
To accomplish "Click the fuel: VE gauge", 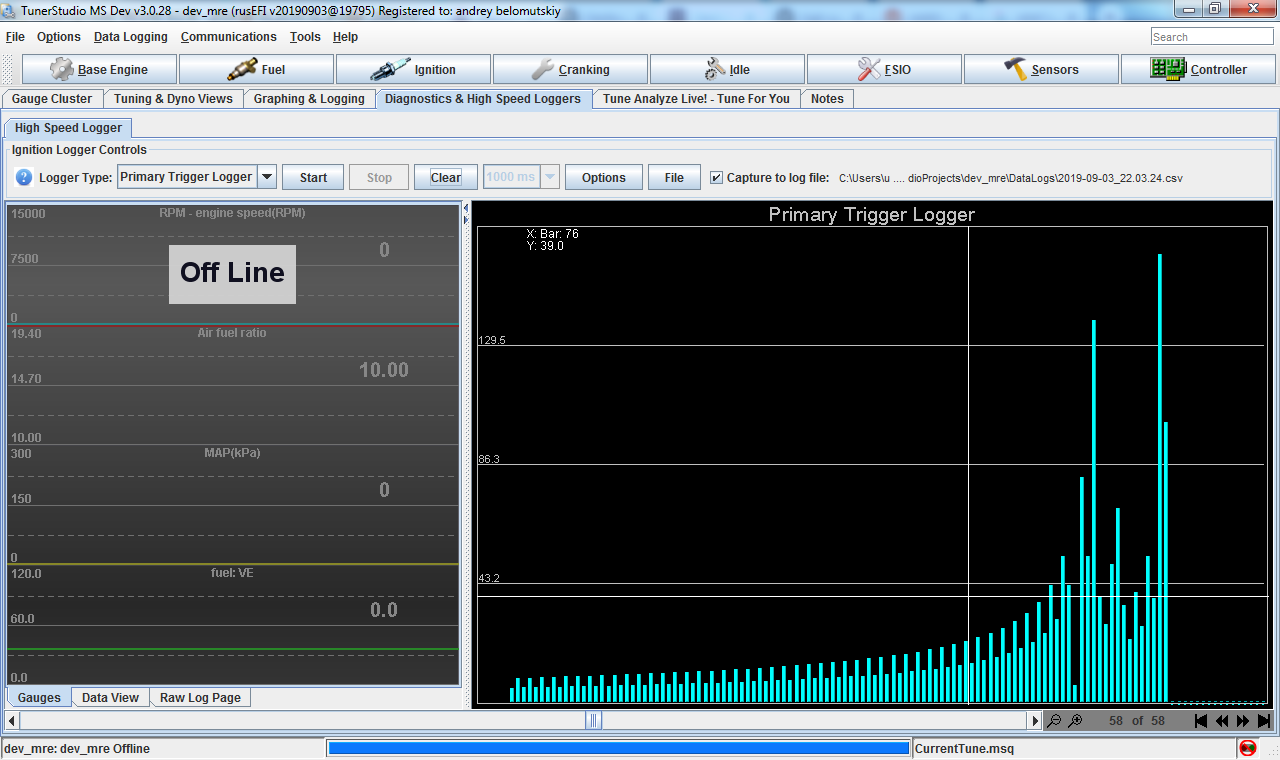I will [x=232, y=625].
